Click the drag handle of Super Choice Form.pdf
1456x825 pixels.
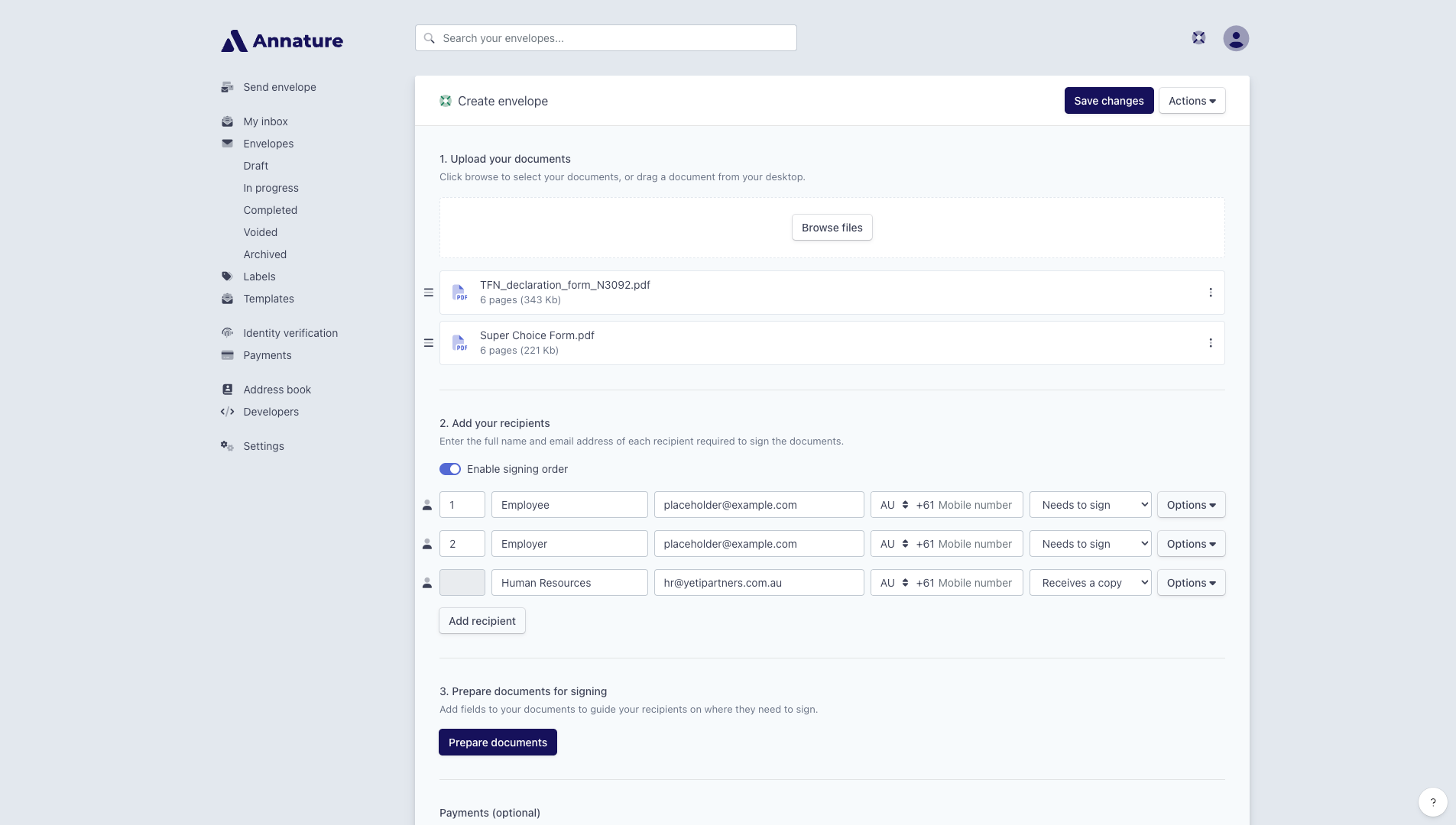pos(429,343)
